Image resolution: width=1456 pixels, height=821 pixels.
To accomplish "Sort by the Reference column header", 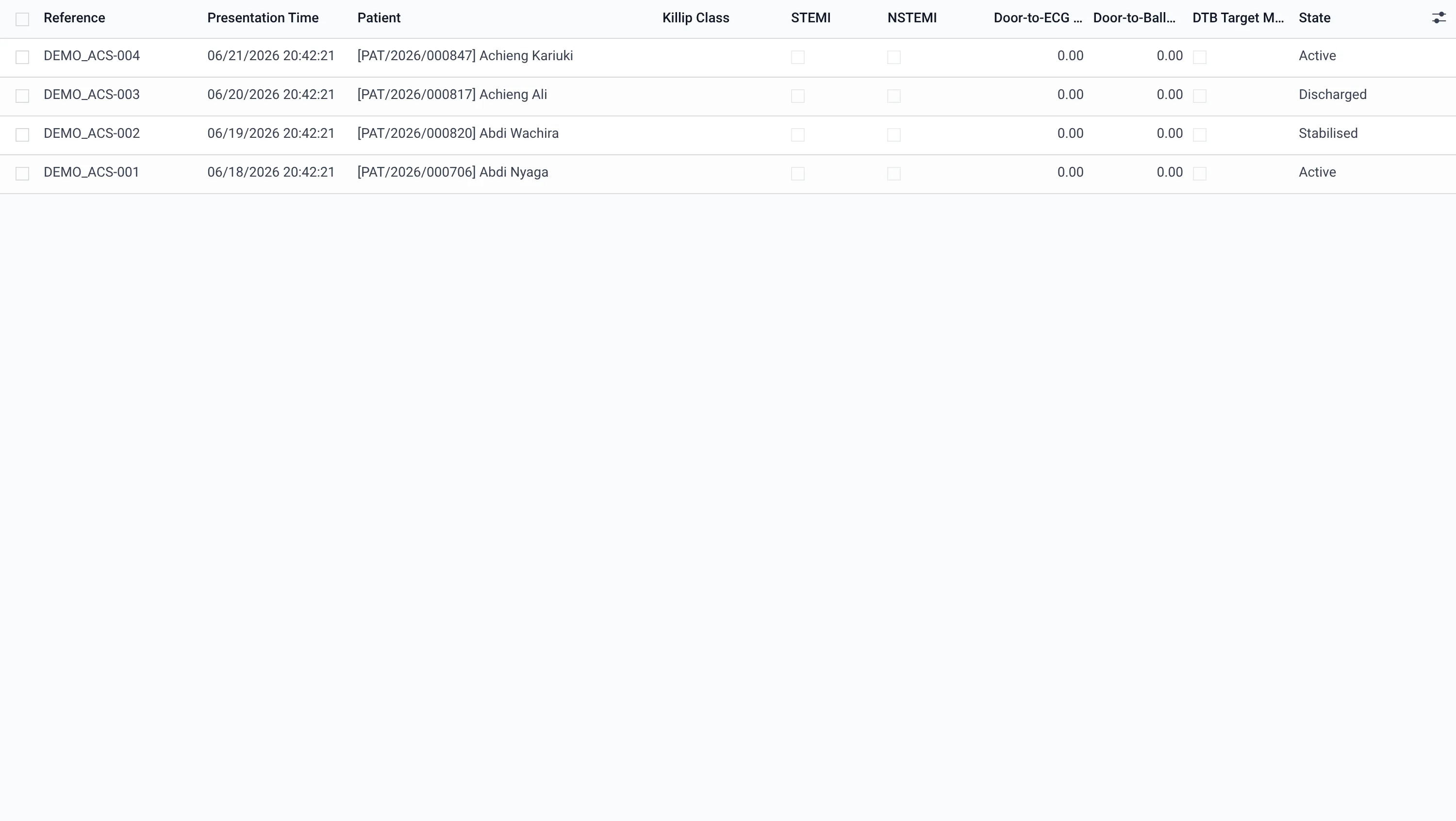I will coord(74,18).
